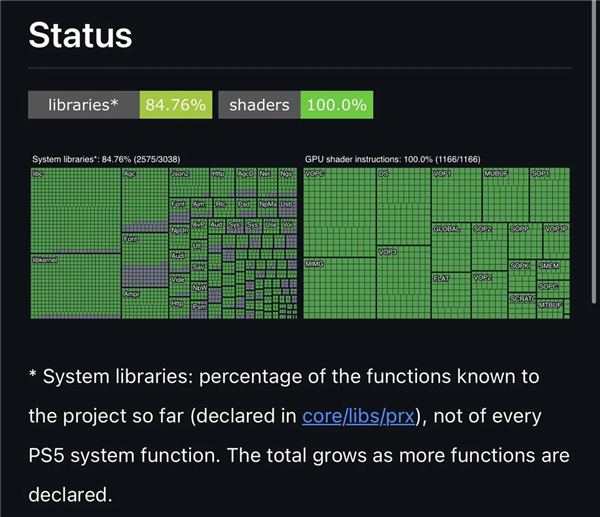Click the FLAT shader instruction block
This screenshot has height=517, width=600.
coord(451,296)
